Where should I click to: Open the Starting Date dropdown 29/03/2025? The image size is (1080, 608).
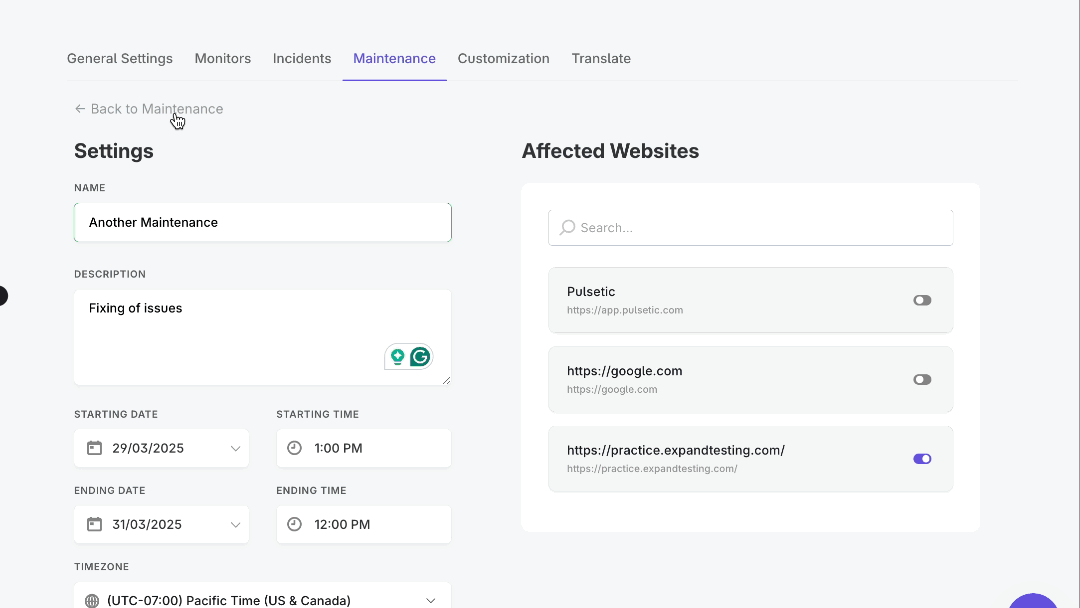161,448
